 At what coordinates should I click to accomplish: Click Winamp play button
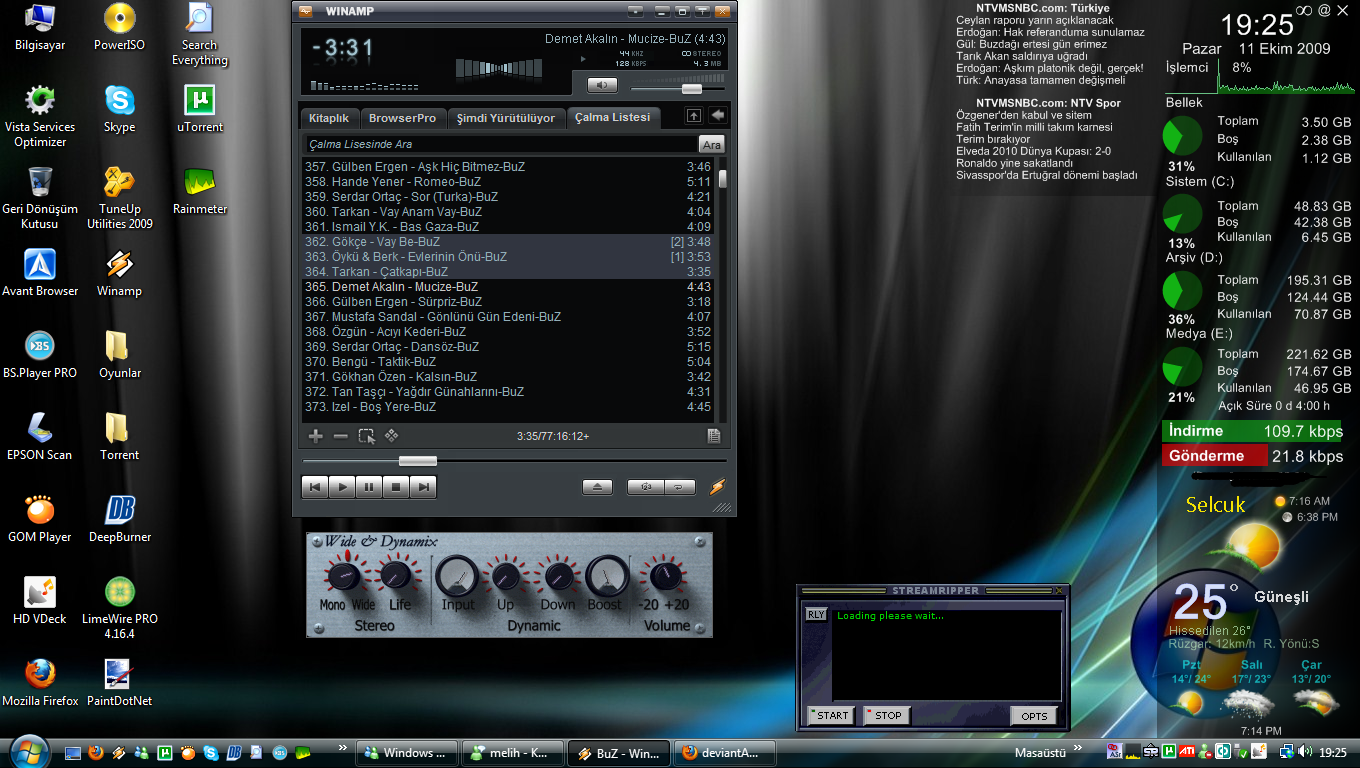[342, 487]
